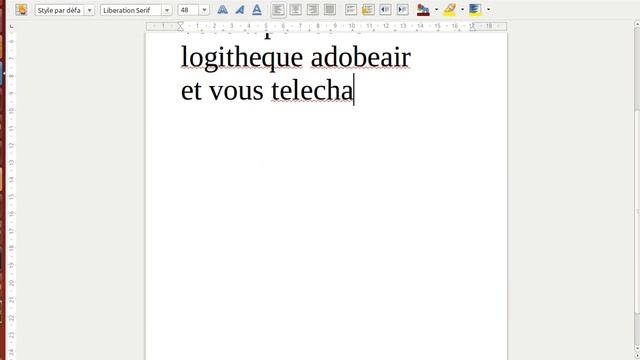Apply the highlighting color
Screen dimensions: 640x360
point(449,10)
